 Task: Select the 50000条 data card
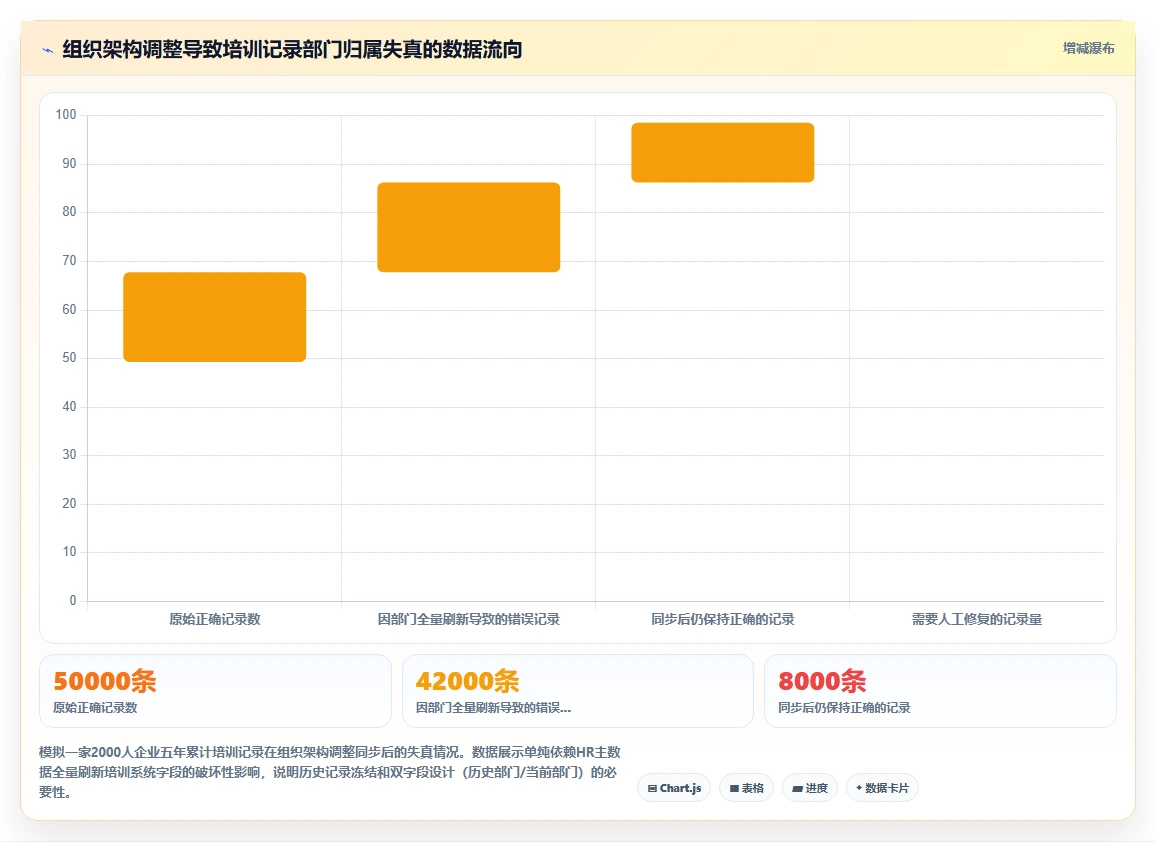[x=215, y=691]
